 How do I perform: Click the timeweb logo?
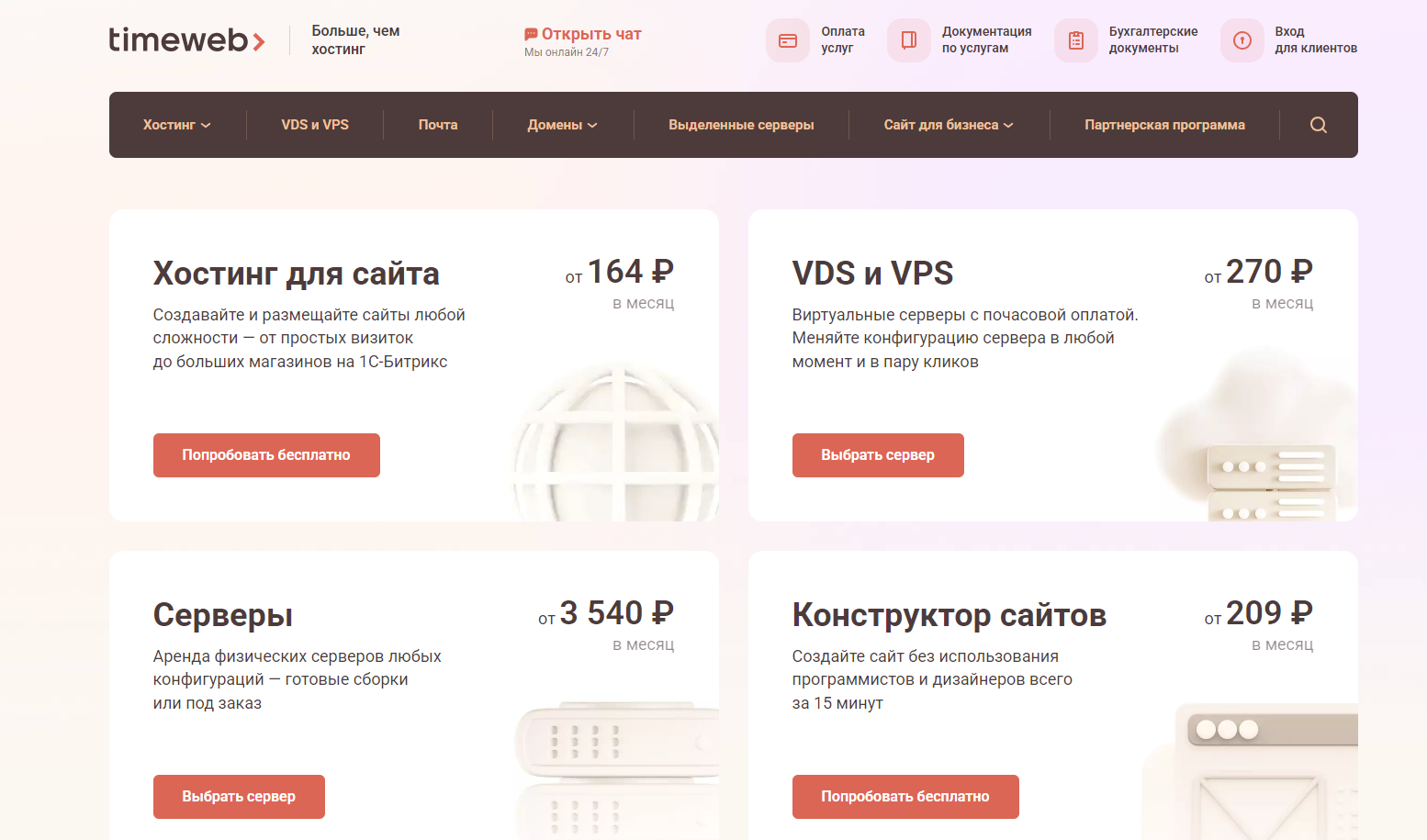coord(186,39)
